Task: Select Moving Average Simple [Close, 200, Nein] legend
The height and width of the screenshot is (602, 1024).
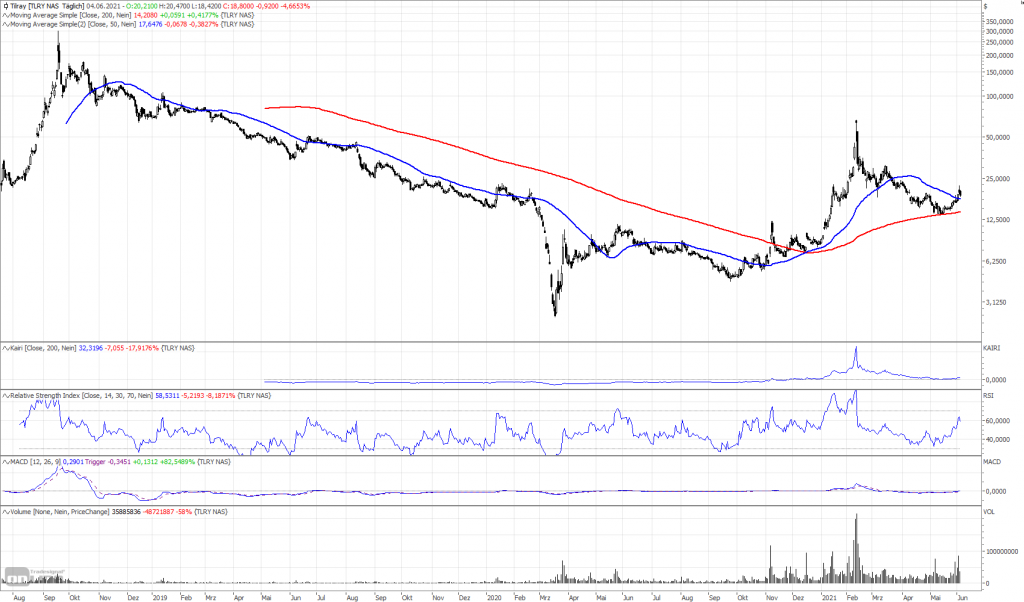Action: 71,15
